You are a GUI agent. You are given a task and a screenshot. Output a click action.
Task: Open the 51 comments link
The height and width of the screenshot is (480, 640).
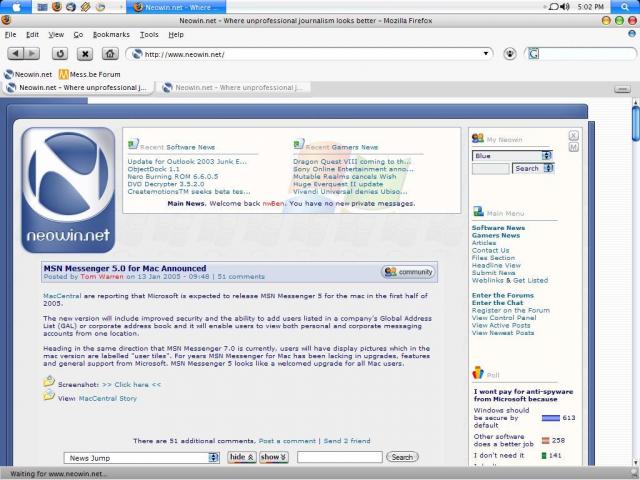[x=241, y=277]
